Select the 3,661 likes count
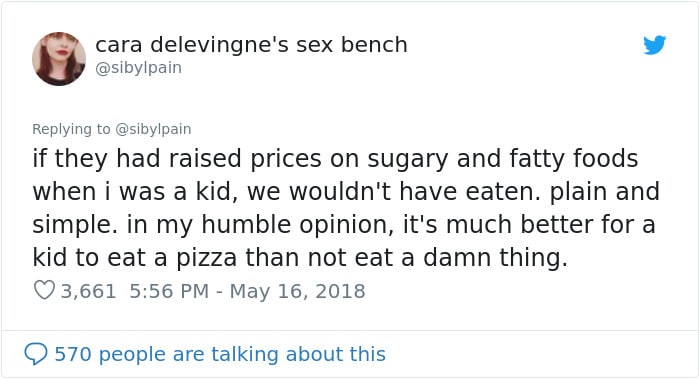Viewport: 700px width, 379px height. [88, 291]
